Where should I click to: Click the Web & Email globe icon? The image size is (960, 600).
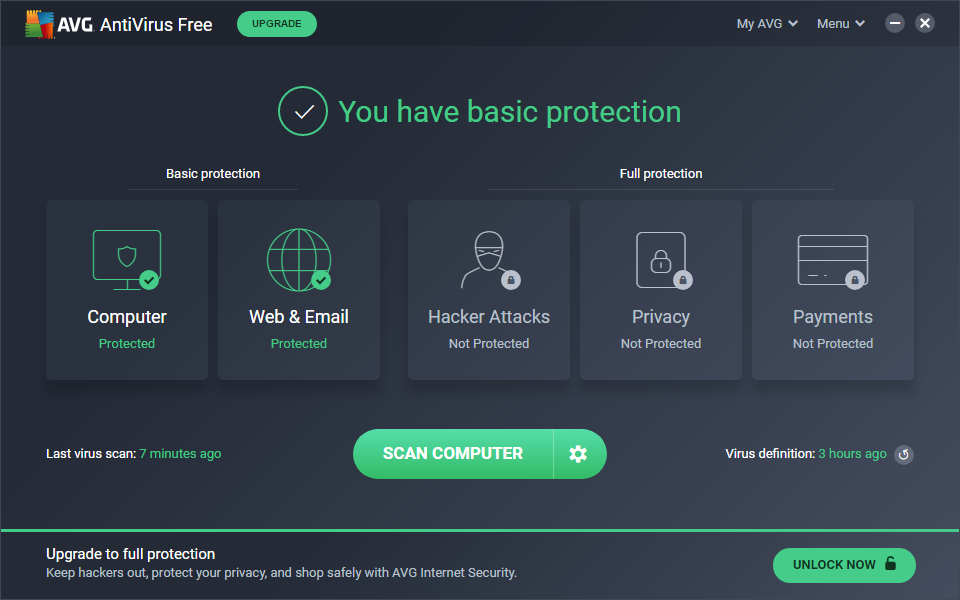[x=298, y=259]
